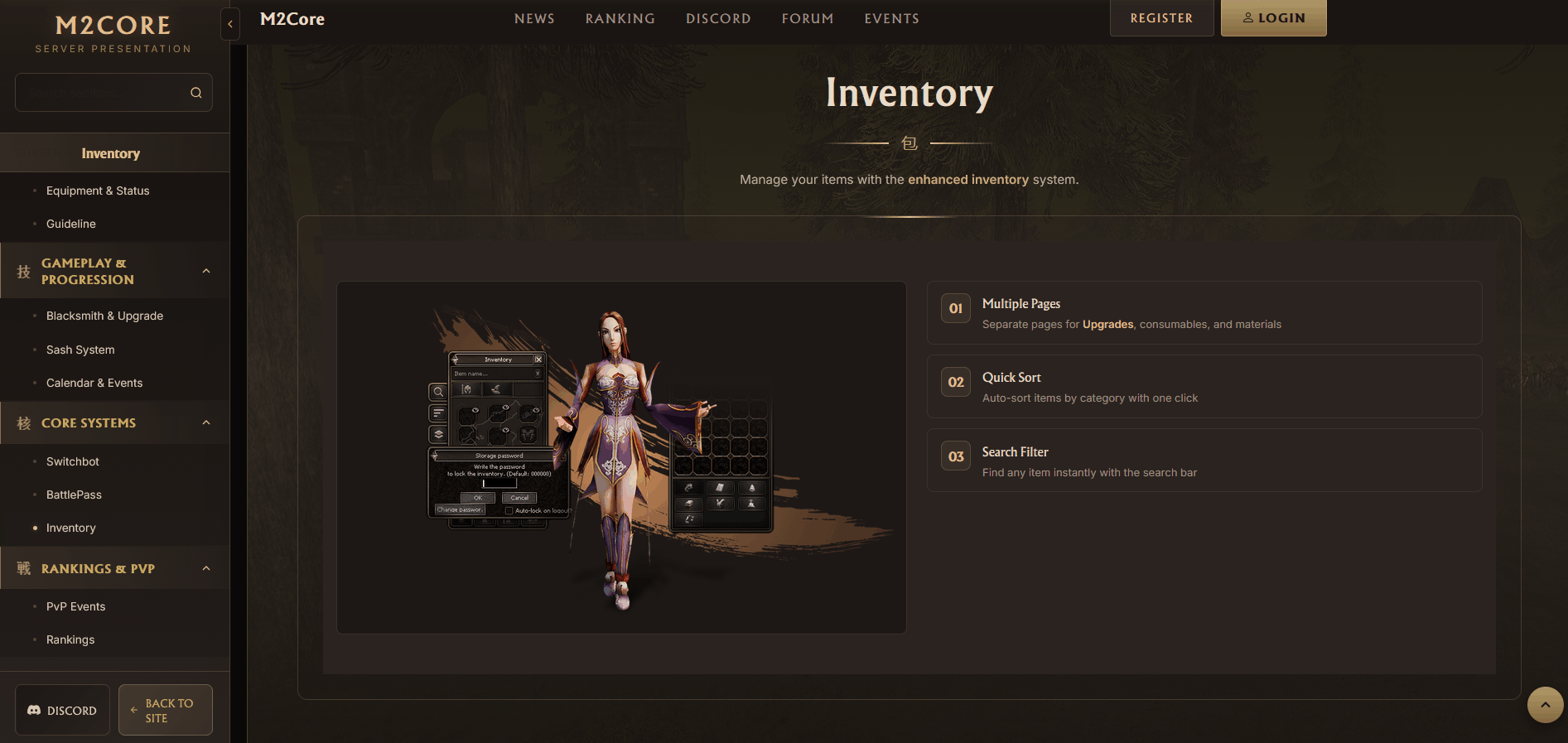
Task: Click the Quick Sort feature title
Action: [x=1011, y=378]
